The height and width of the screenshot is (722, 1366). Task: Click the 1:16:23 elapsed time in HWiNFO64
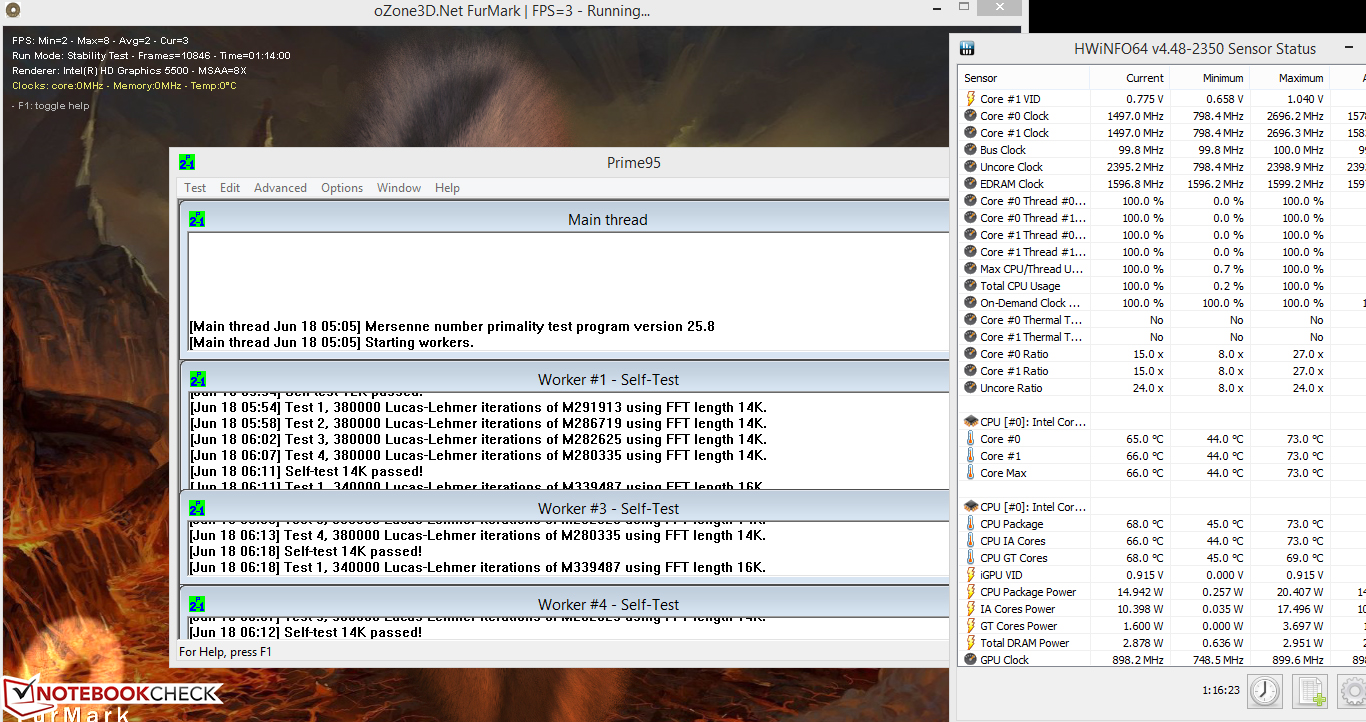pos(1220,690)
